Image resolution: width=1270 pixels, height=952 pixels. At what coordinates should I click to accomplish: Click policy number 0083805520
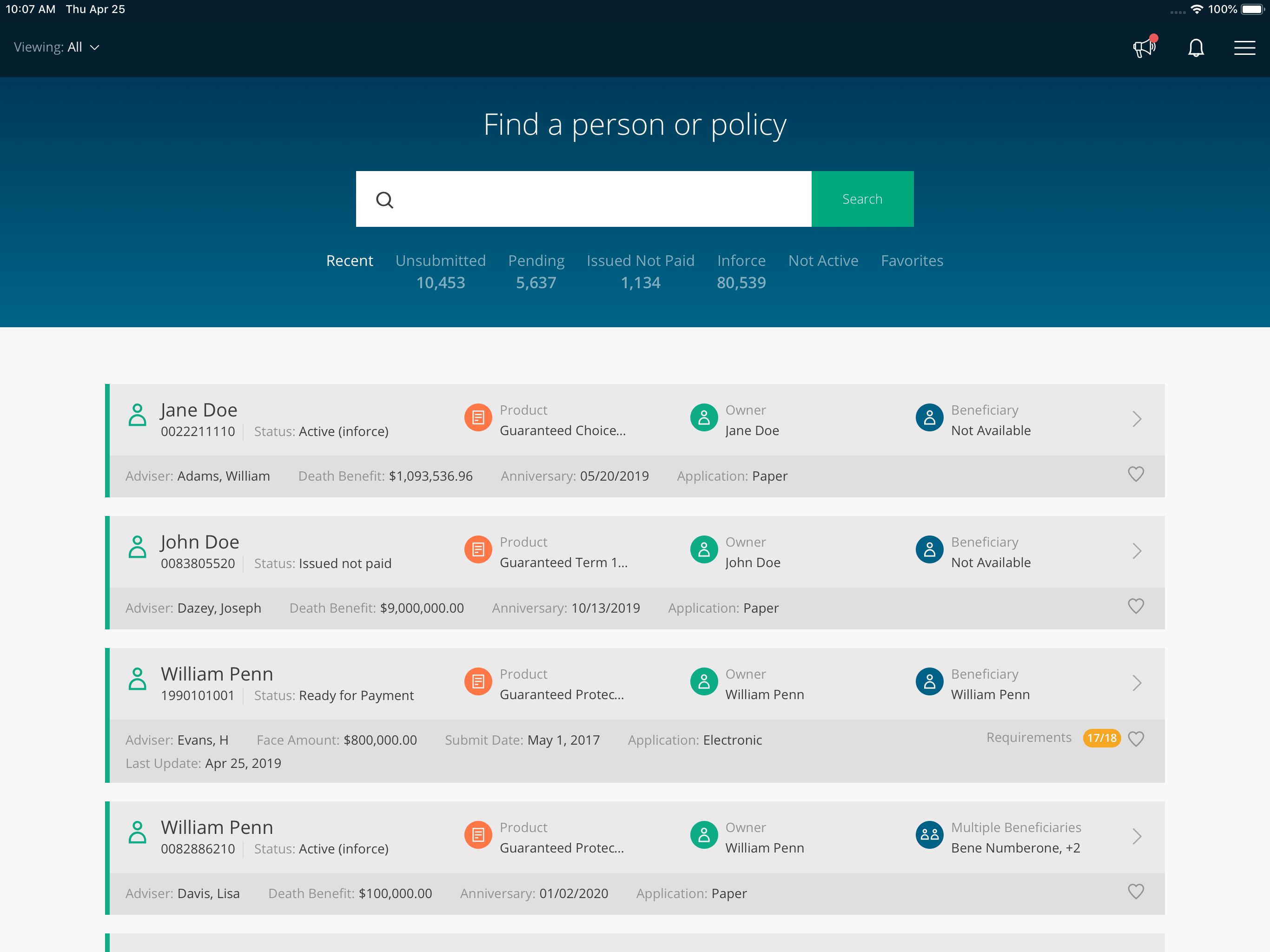click(x=198, y=564)
